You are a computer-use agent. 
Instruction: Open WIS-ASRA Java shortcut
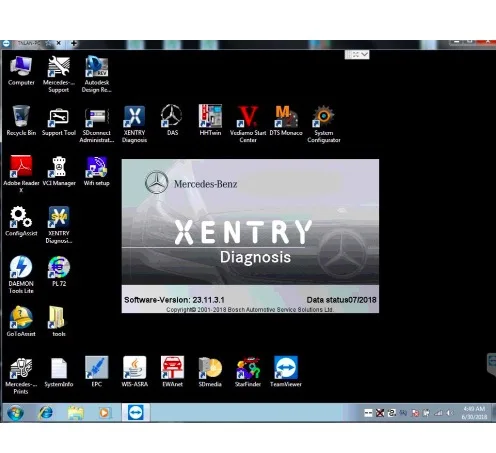134,371
